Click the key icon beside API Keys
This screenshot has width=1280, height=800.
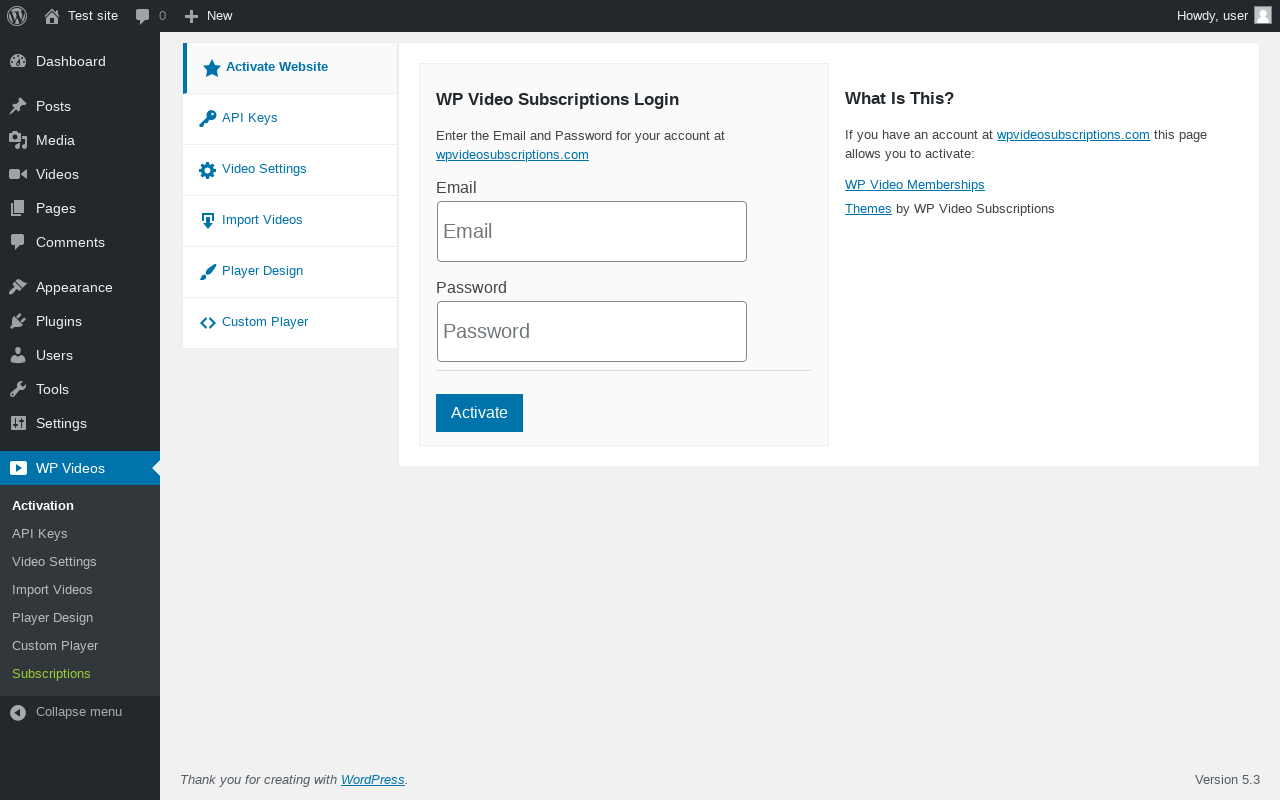(x=208, y=118)
